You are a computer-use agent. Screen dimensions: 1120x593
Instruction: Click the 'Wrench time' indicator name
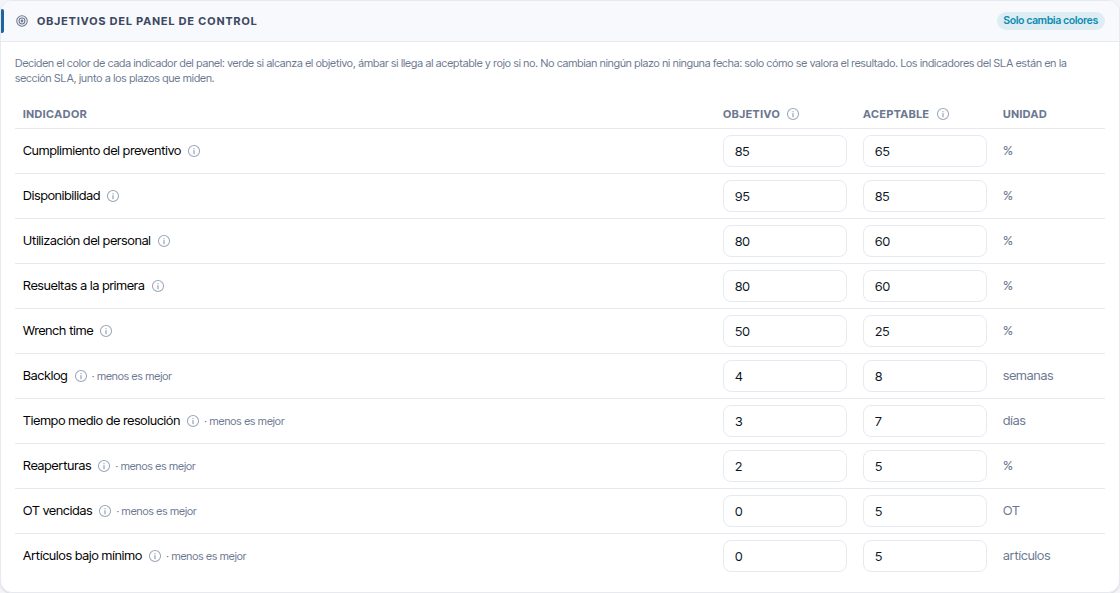pyautogui.click(x=58, y=331)
